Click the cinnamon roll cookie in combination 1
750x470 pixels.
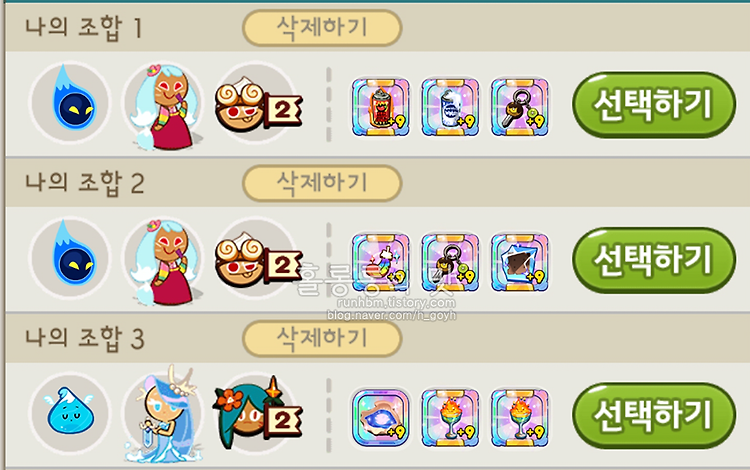(257, 104)
